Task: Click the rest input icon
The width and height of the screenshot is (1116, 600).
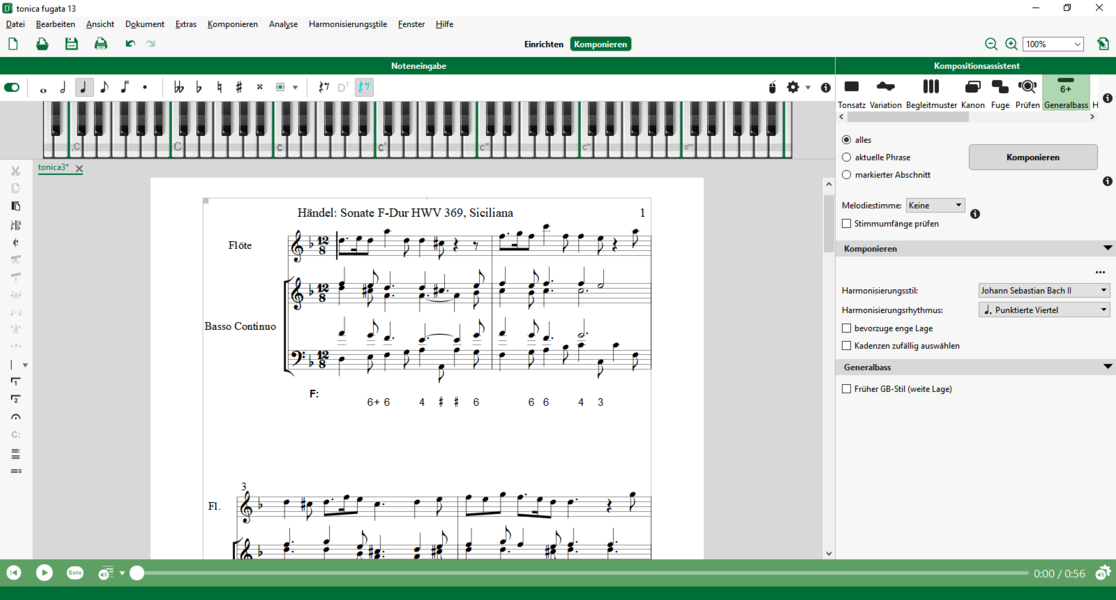Action: [324, 88]
